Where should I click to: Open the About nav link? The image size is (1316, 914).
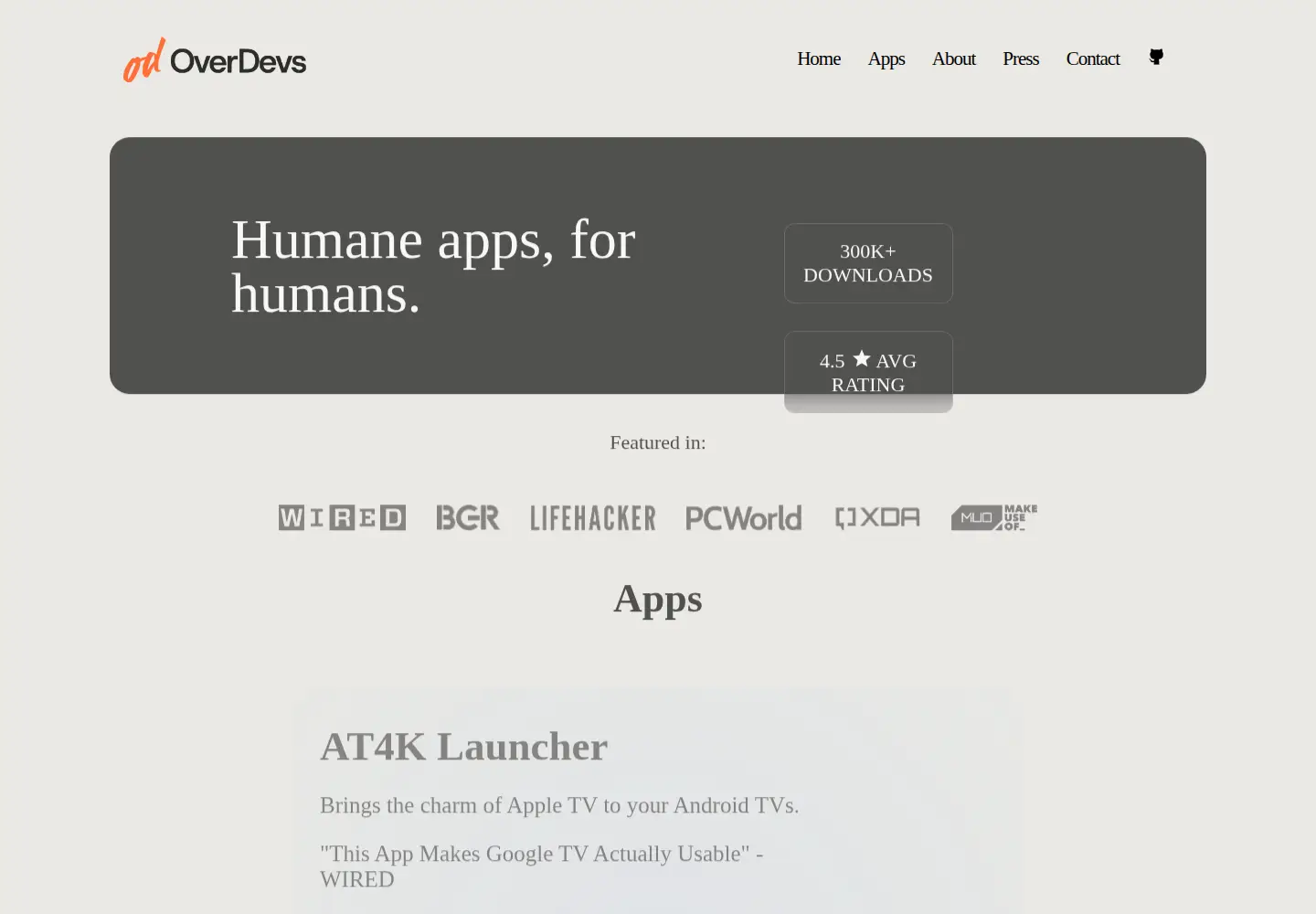pos(954,58)
